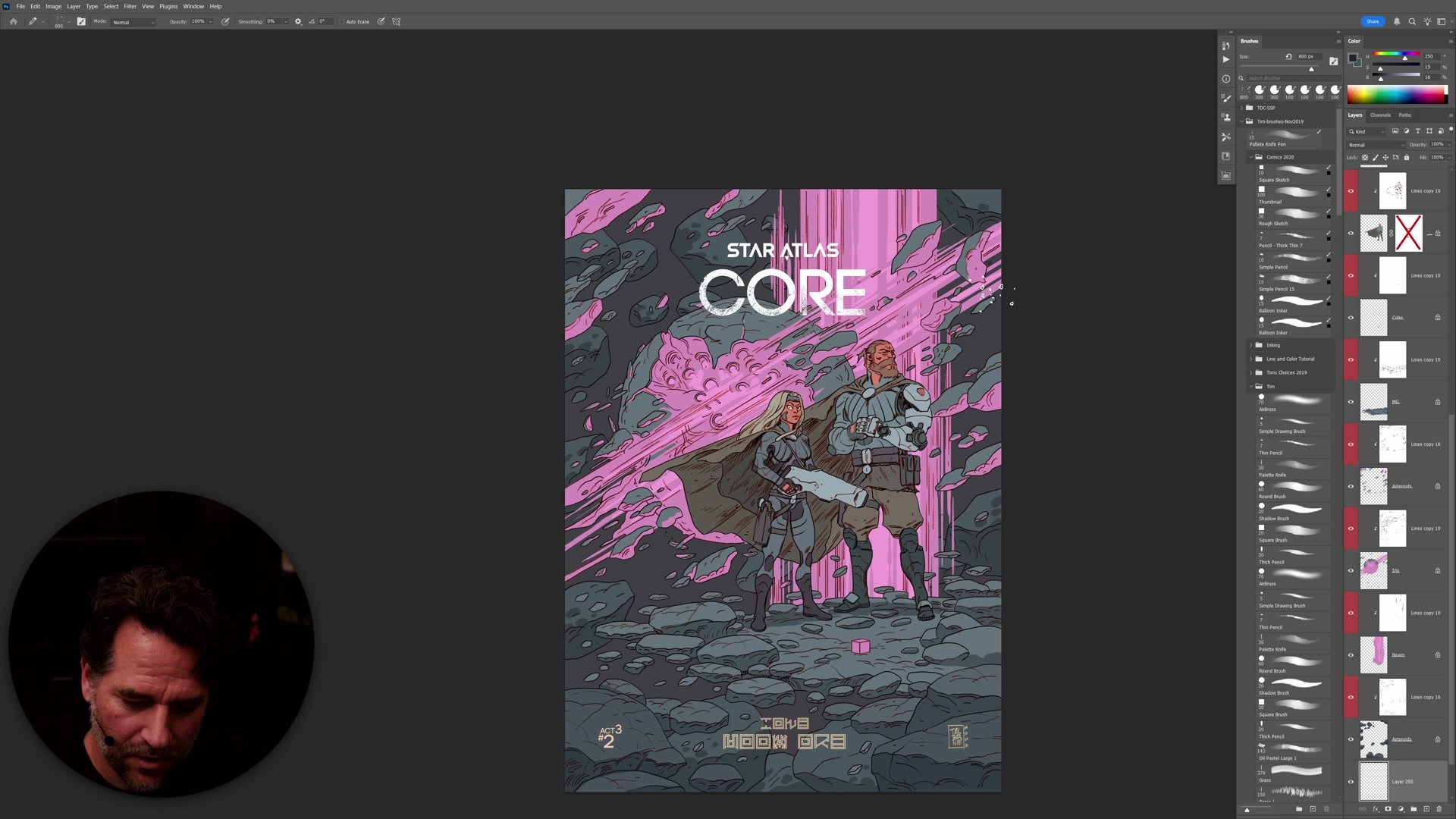
Task: Click the Share button
Action: [x=1372, y=21]
